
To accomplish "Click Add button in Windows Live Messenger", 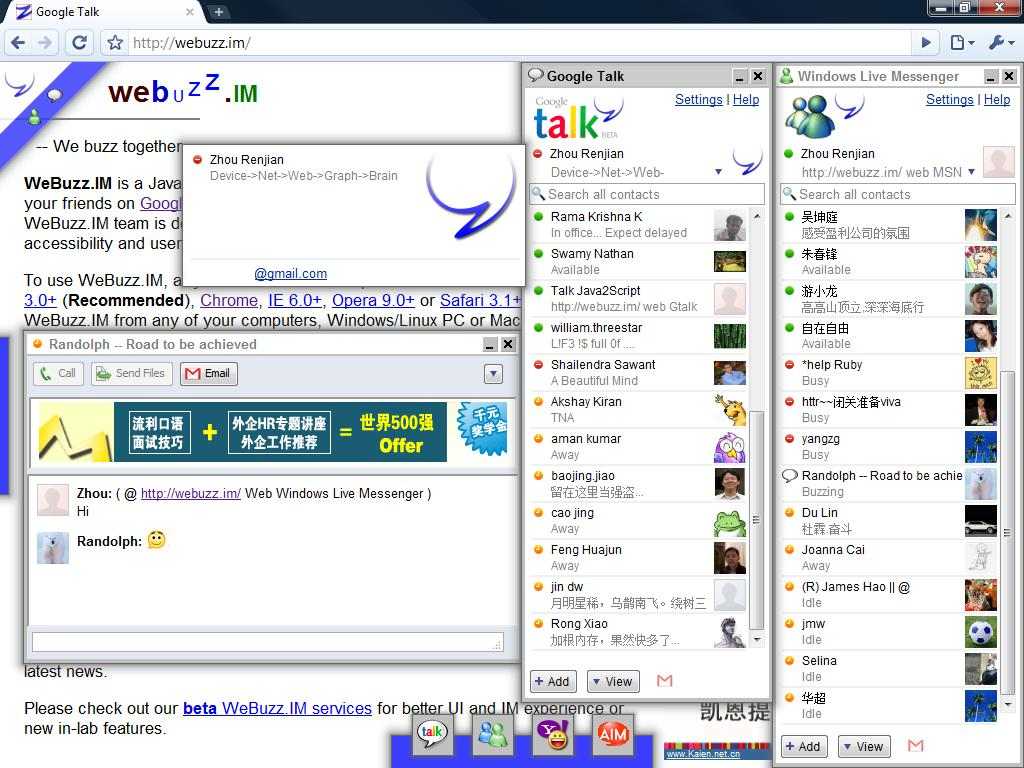I will (x=803, y=746).
